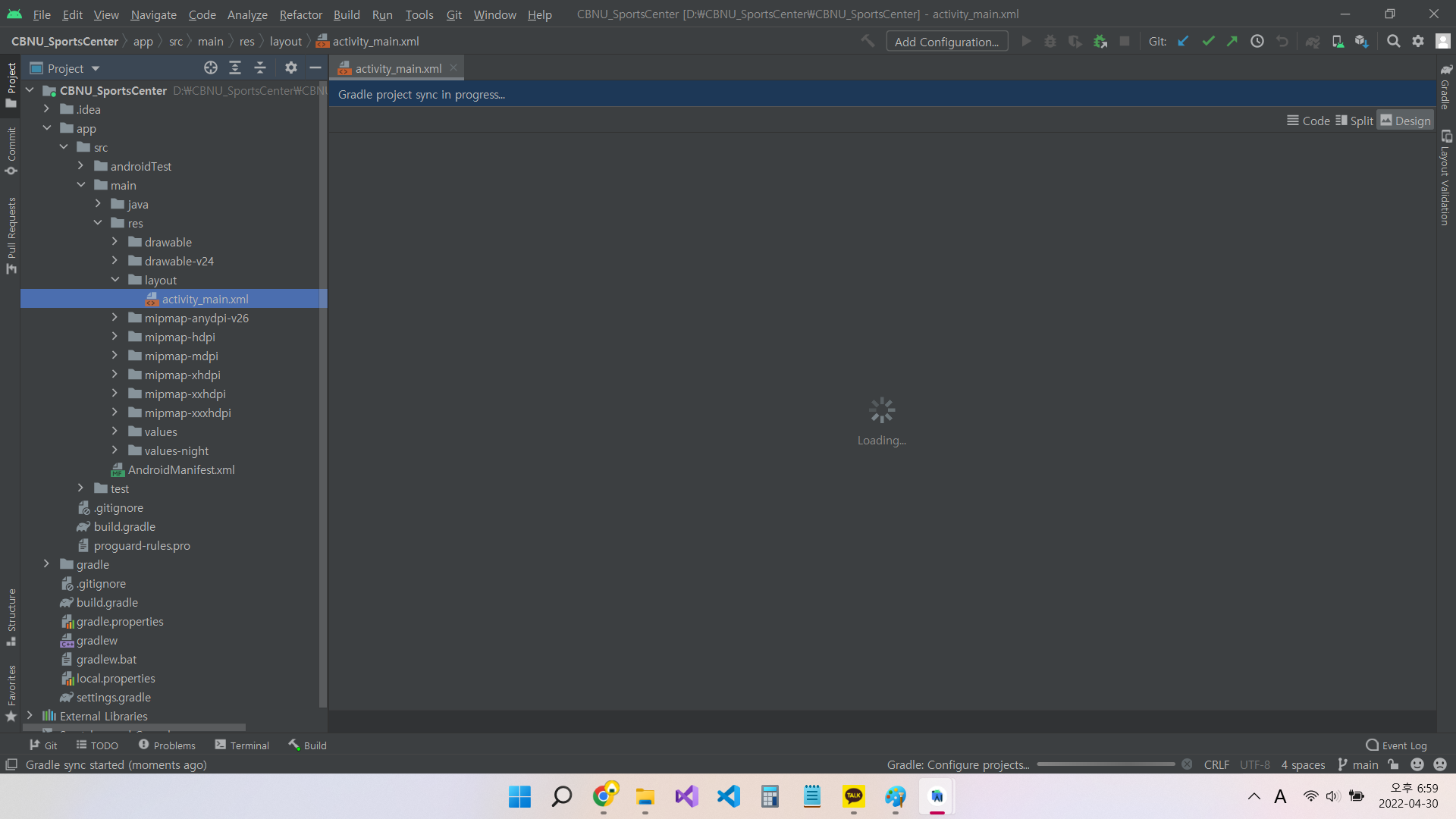The width and height of the screenshot is (1456, 819).
Task: Click the Git Push arrow icon
Action: coord(1232,42)
